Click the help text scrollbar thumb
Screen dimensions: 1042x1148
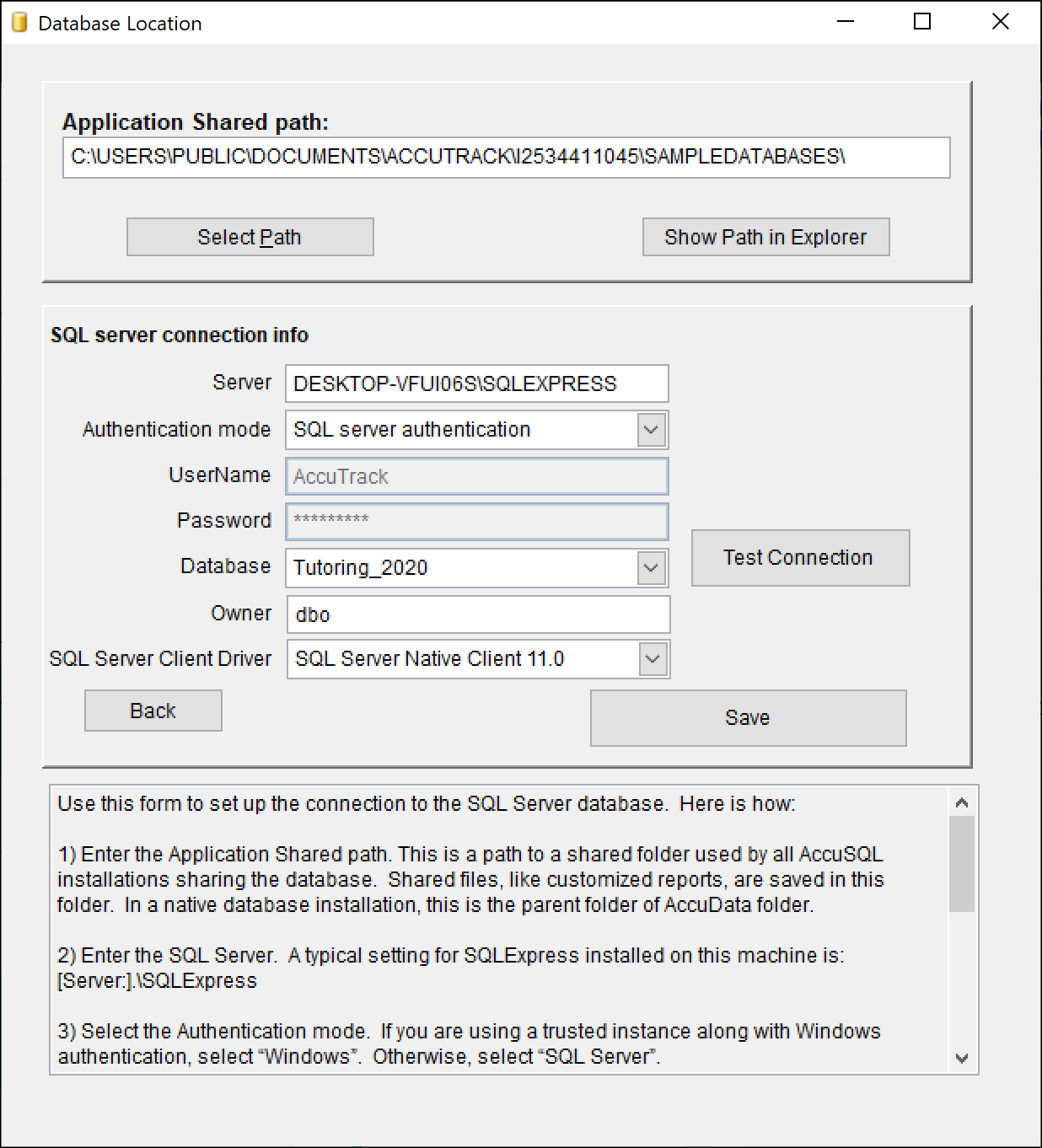pyautogui.click(x=961, y=864)
